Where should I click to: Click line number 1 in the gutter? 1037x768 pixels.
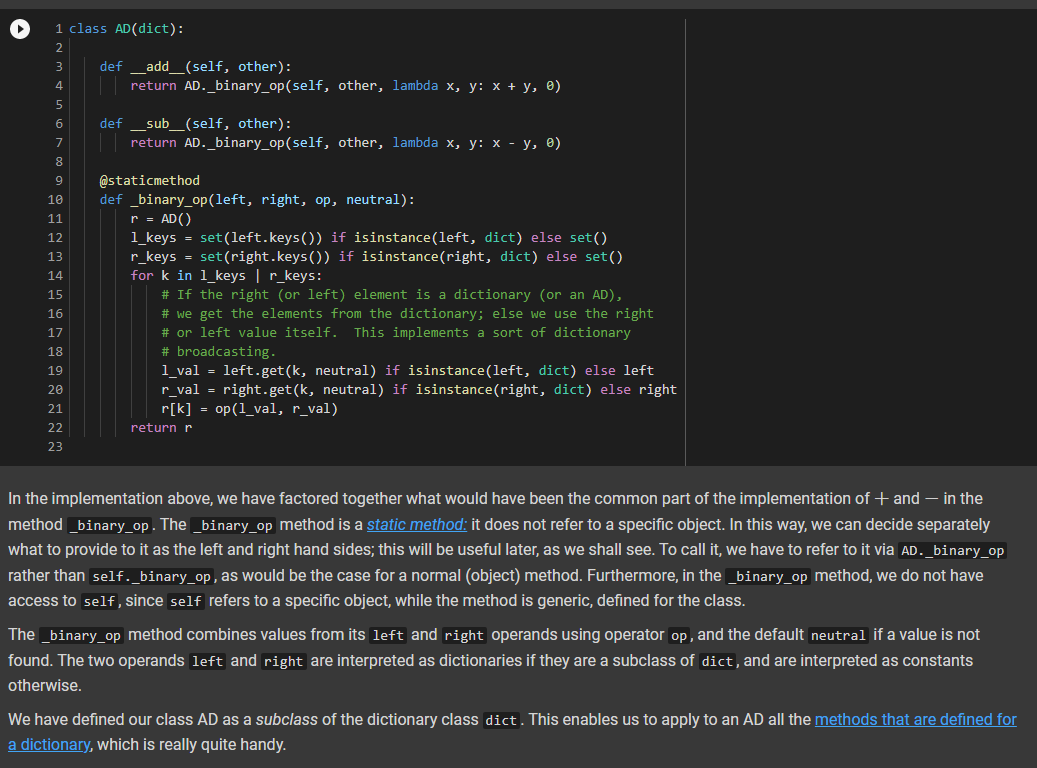click(x=57, y=28)
